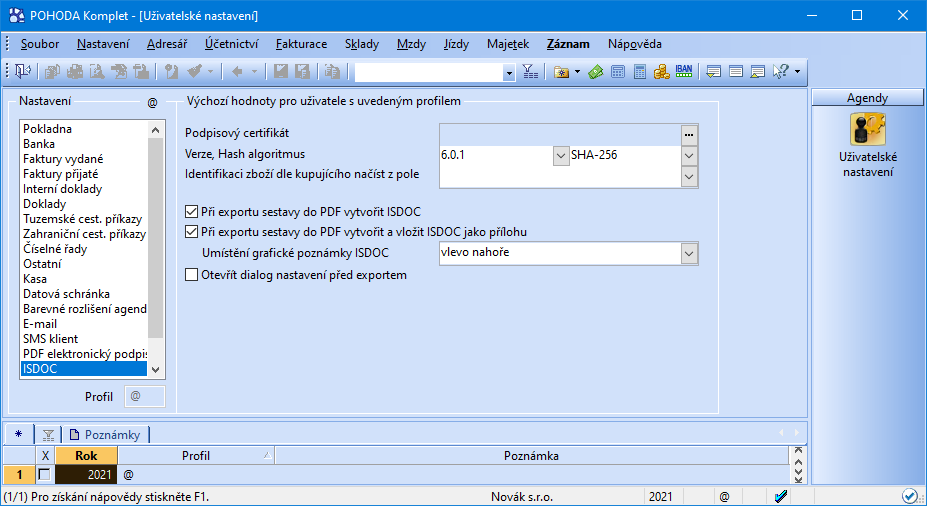Click the grayed back arrow toolbar icon

coord(238,72)
